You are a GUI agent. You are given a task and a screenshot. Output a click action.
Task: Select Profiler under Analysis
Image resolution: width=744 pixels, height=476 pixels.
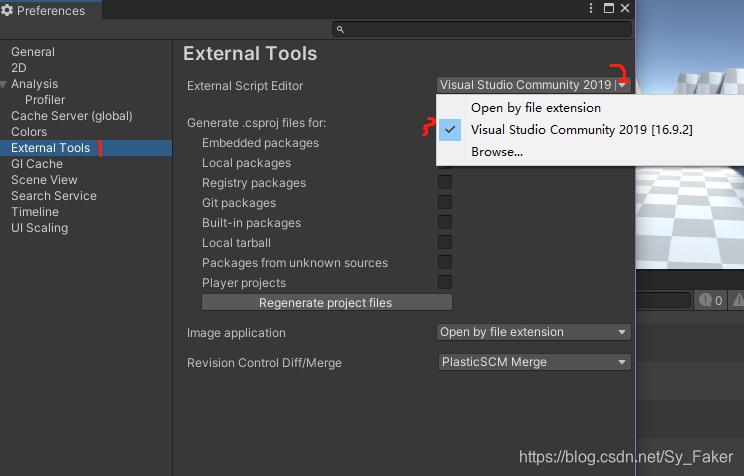pyautogui.click(x=45, y=100)
